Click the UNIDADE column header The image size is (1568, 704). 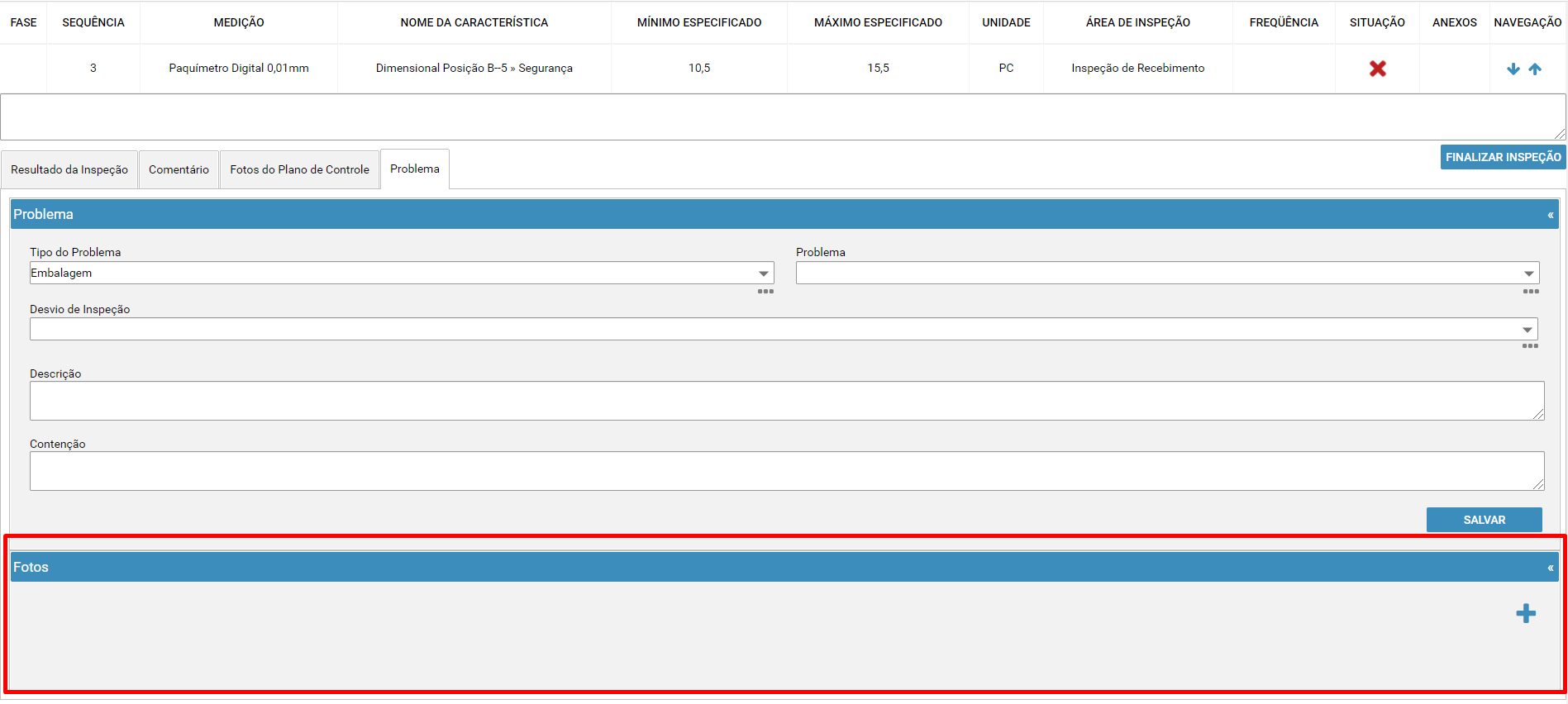pos(1006,22)
